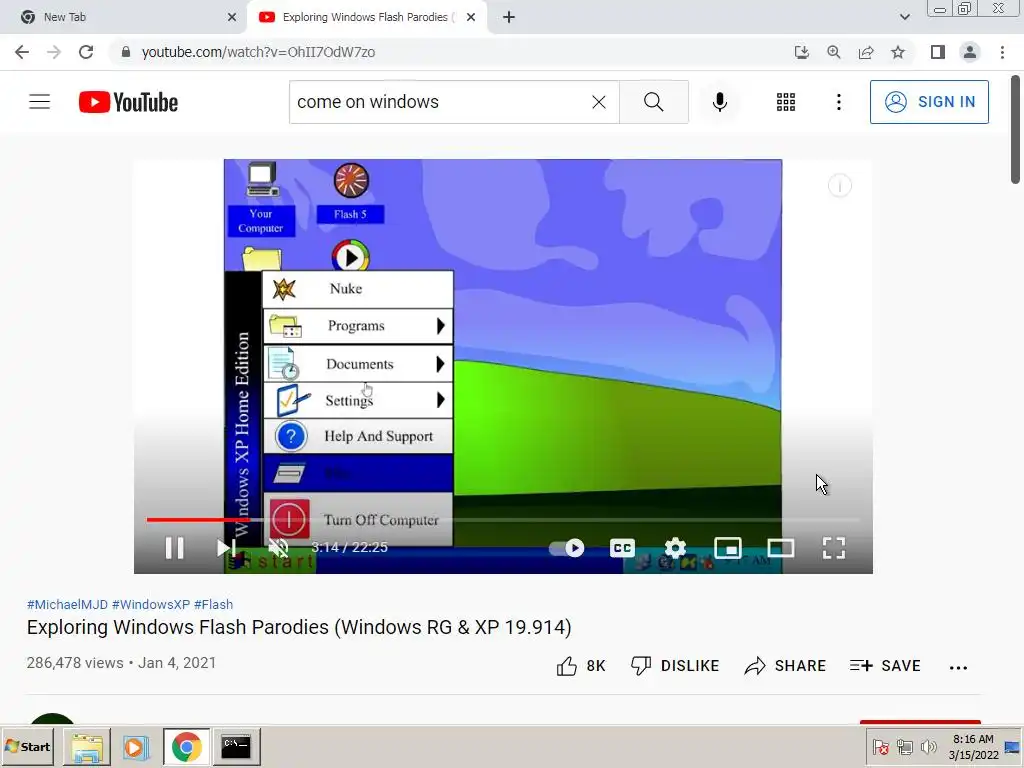Clear the search query text
Screen dimensions: 1024x768
pos(599,102)
